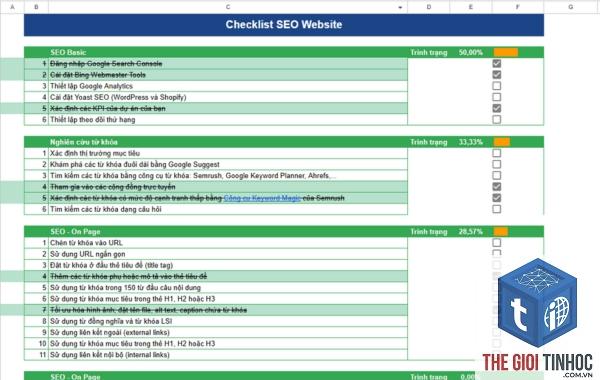Open the Công cụ Keyword Magic link
600x380 pixels.
coord(262,198)
